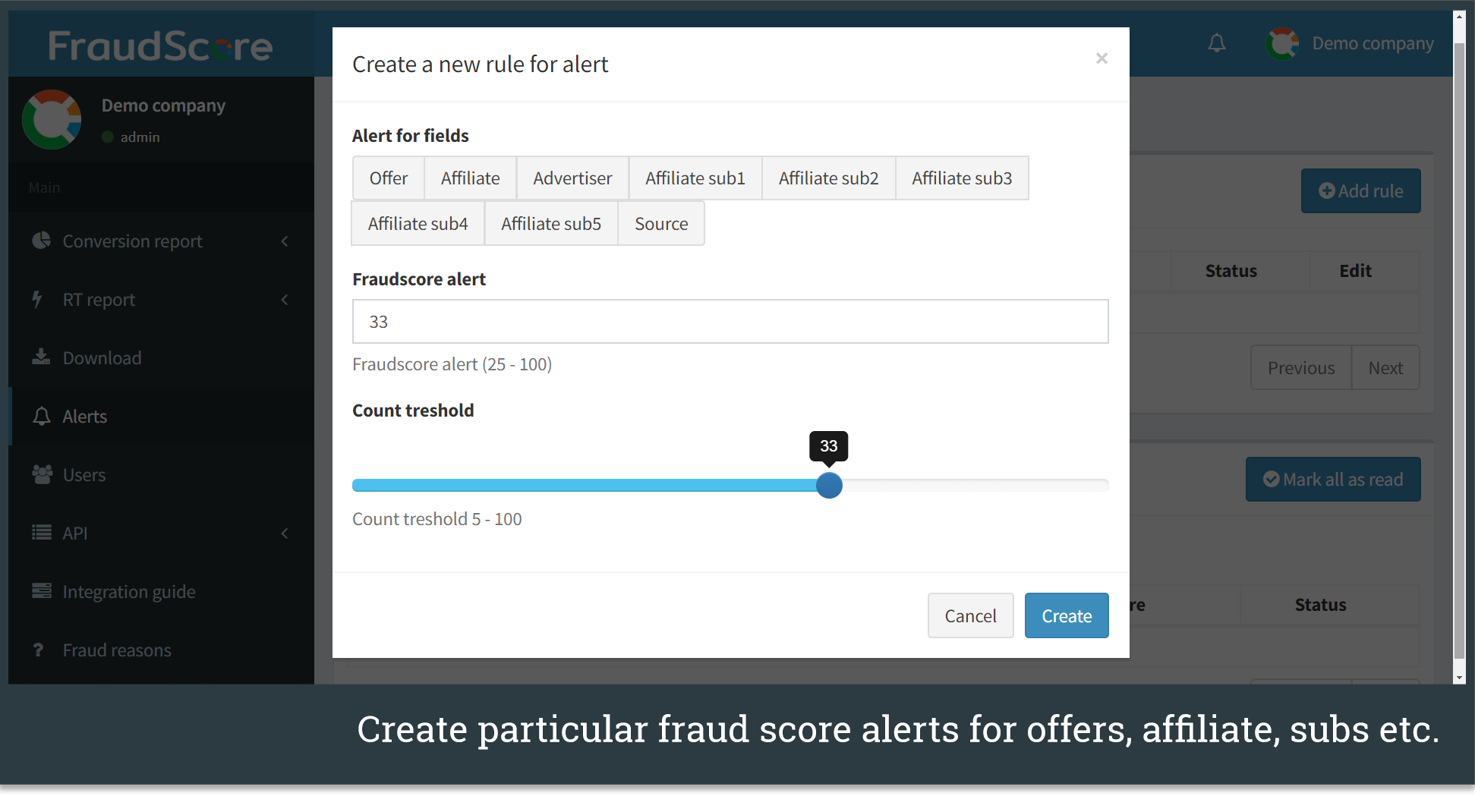Expand the RT report submenu chevron
The width and height of the screenshot is (1475, 812).
(x=285, y=300)
